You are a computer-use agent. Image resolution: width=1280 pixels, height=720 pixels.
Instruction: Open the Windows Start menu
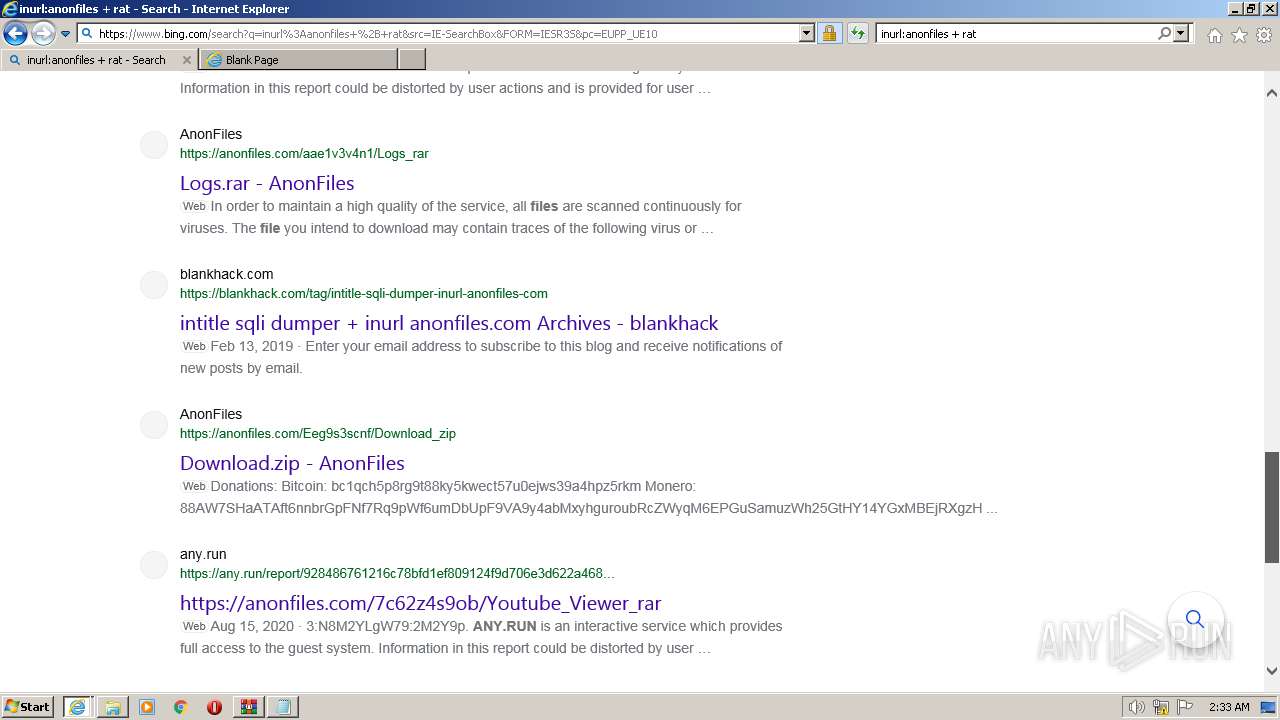coord(28,706)
